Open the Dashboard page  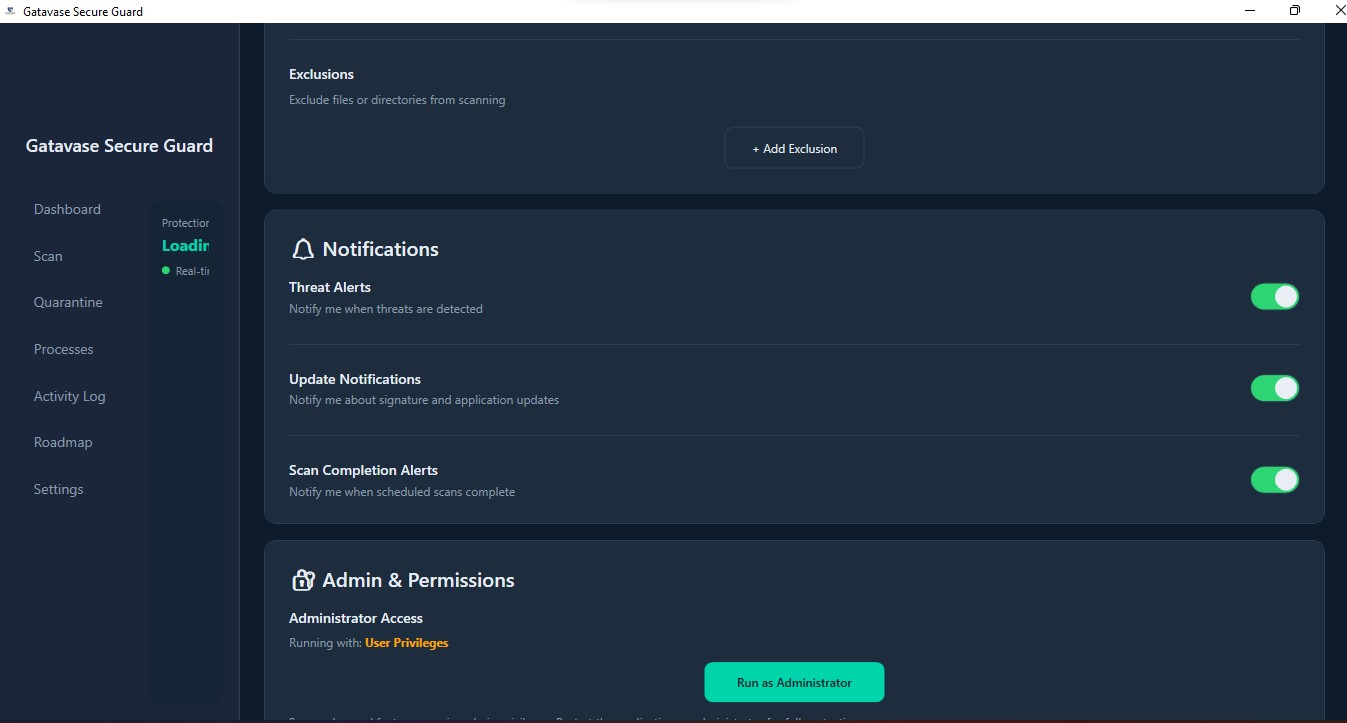click(x=67, y=209)
